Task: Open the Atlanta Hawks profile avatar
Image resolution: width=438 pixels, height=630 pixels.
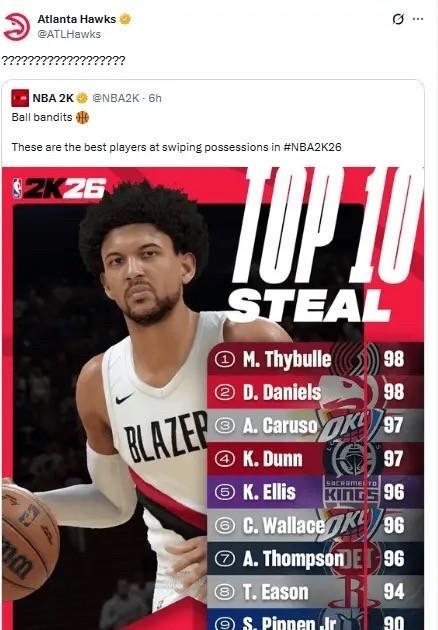Action: coord(16,27)
